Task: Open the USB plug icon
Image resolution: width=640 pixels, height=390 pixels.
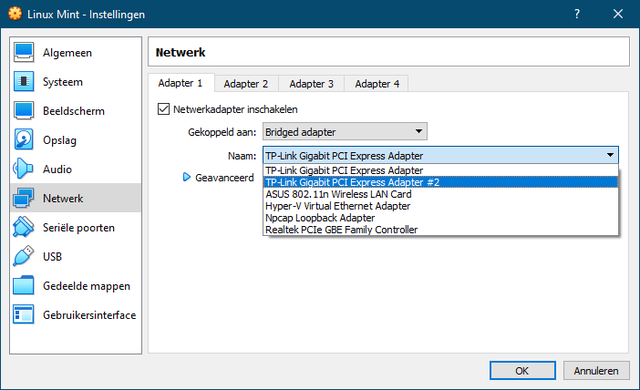Action: [24, 256]
